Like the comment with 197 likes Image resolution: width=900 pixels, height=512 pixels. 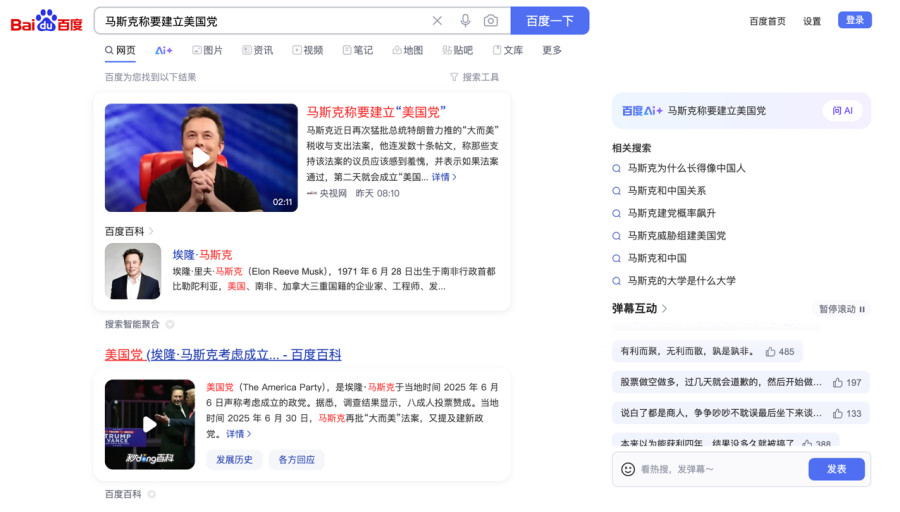click(837, 382)
